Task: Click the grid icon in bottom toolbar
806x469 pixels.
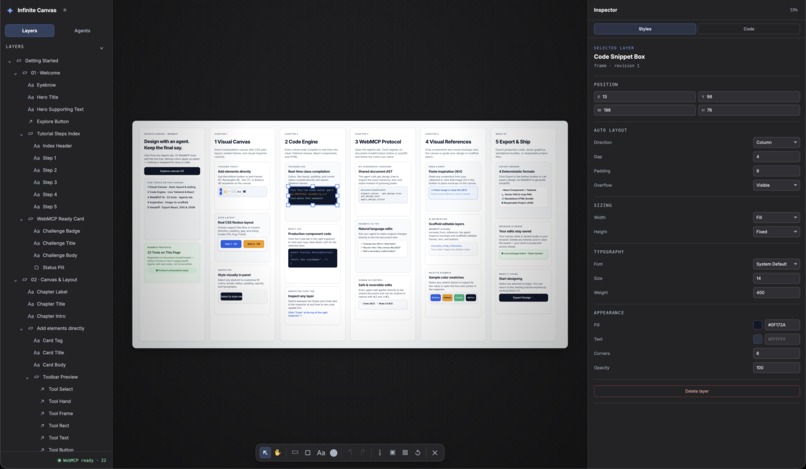Action: (405, 453)
